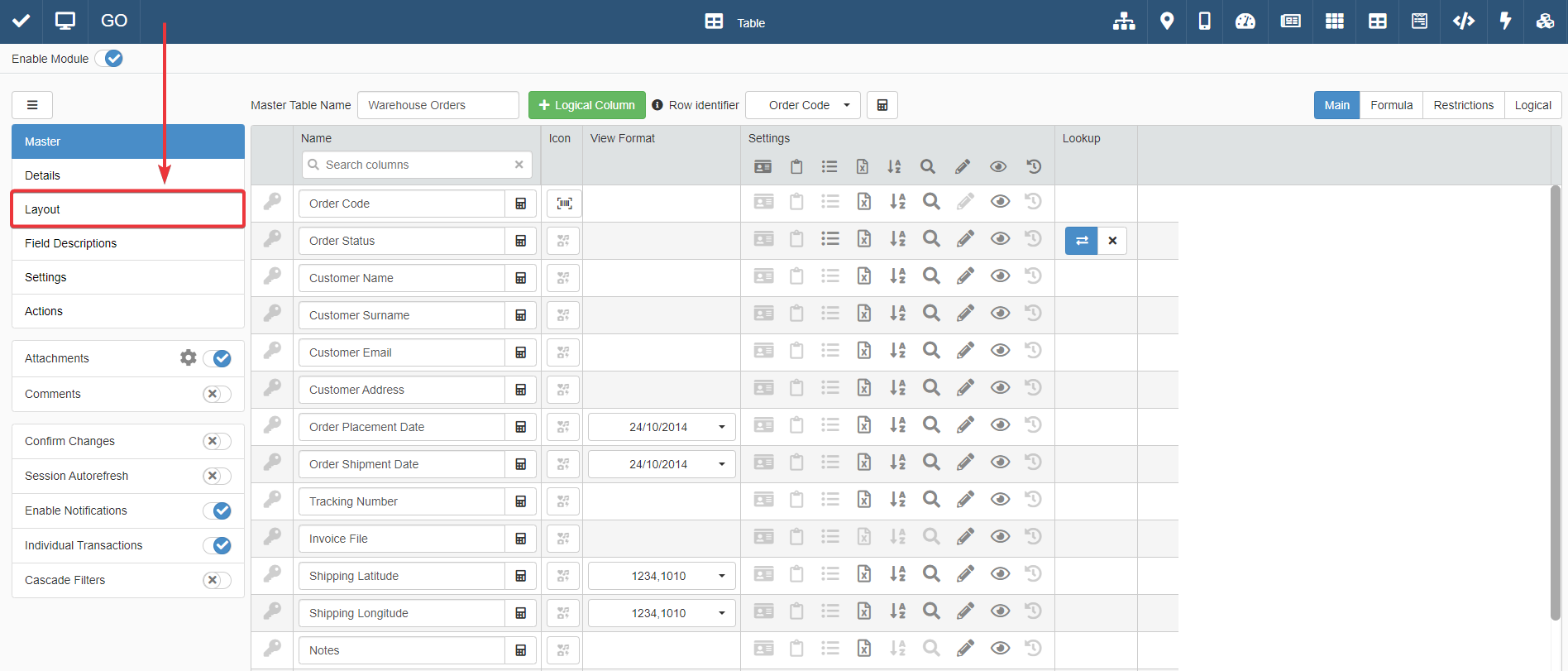Image resolution: width=1568 pixels, height=671 pixels.
Task: Click the barcode icon for Order Code
Action: tap(564, 204)
